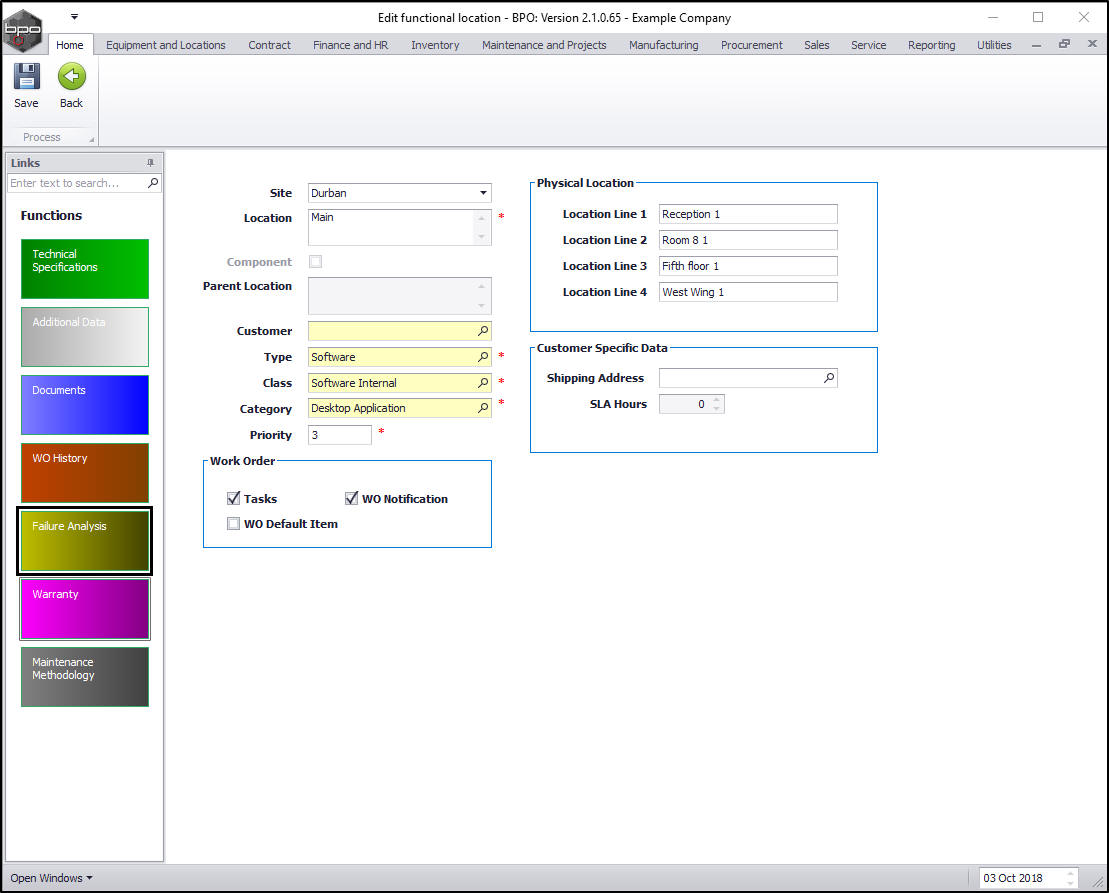Screen dimensions: 1109x893
Task: Switch to Maintenance and Projects tab
Action: coord(544,45)
